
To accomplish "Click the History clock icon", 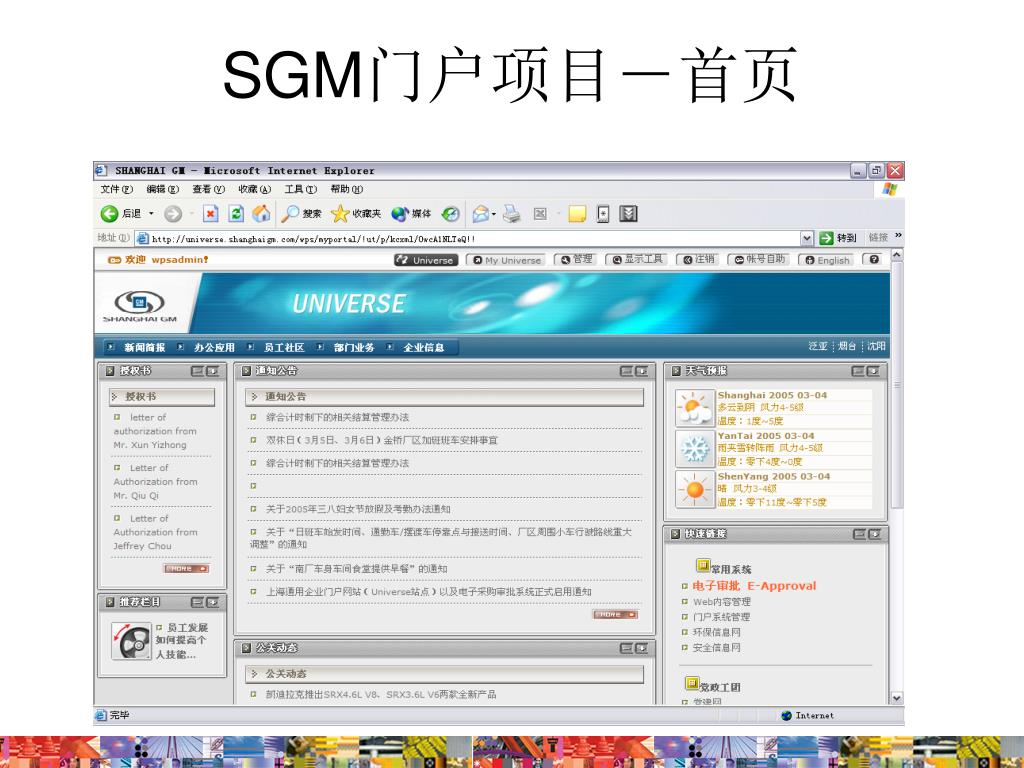I will 451,214.
